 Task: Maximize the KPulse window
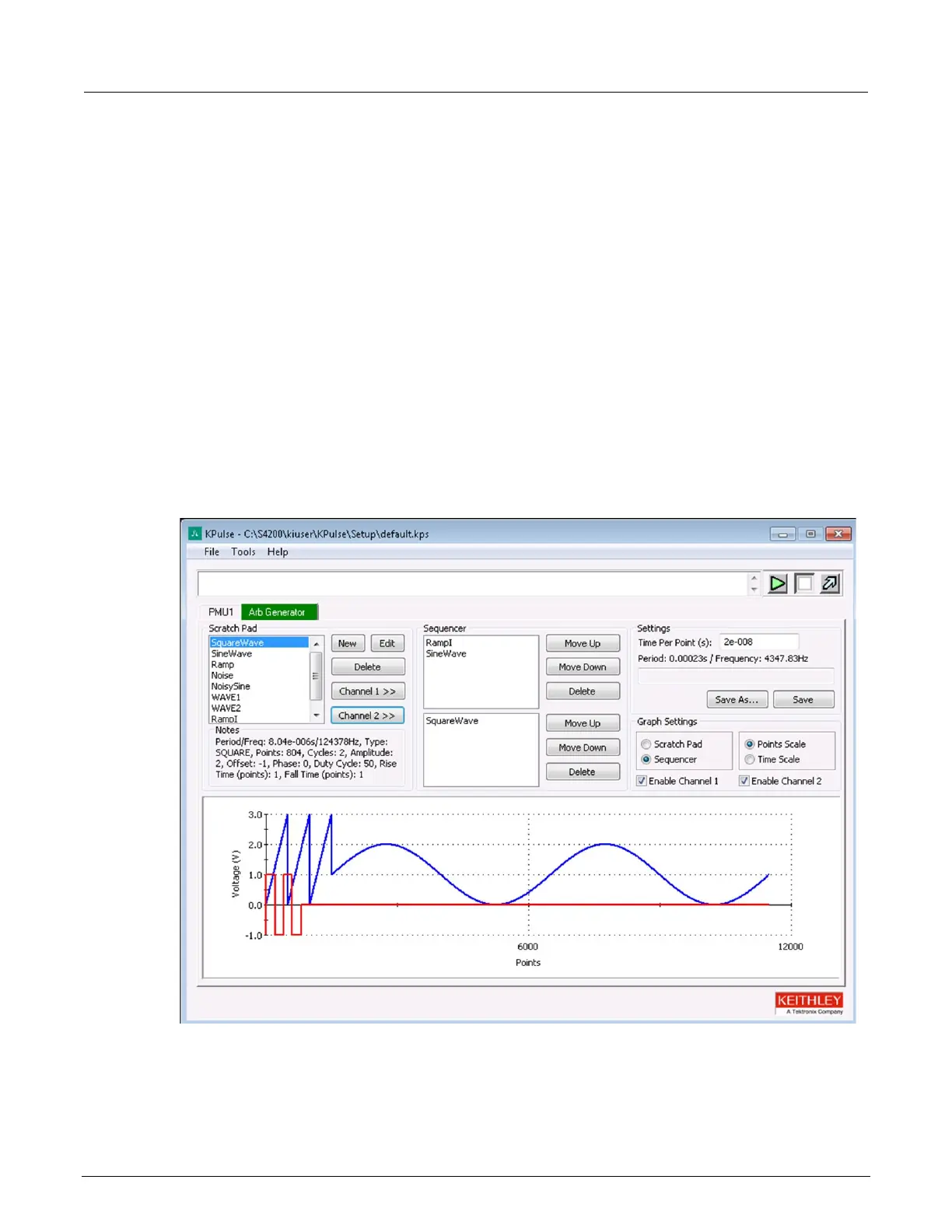click(810, 534)
